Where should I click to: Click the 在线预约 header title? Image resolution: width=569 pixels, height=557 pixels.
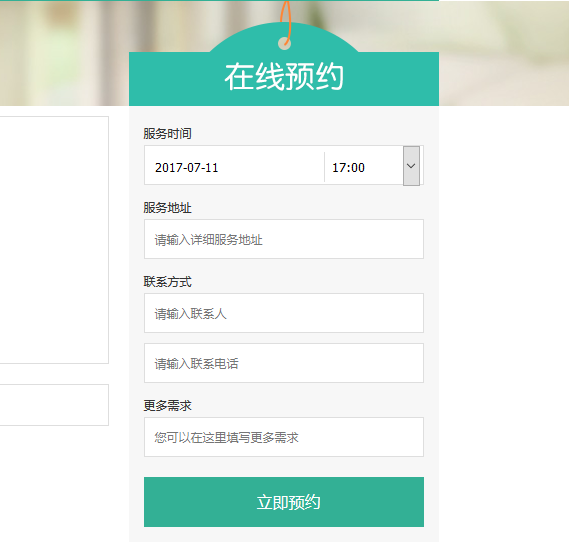coord(284,76)
